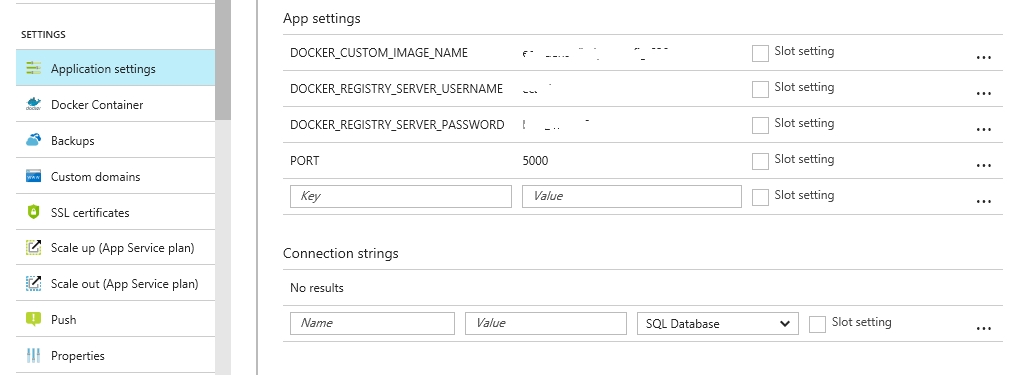Open more options for PORT setting

[x=983, y=166]
